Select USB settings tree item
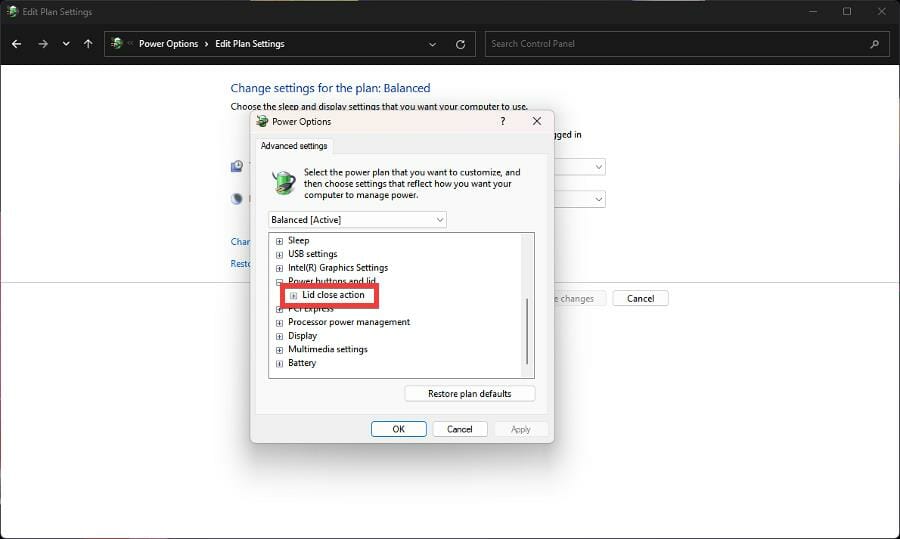The width and height of the screenshot is (900, 539). (x=313, y=254)
